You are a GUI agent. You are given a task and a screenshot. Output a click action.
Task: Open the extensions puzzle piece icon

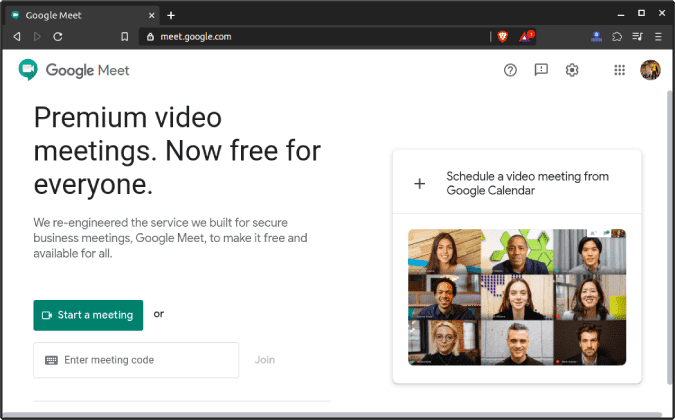point(617,37)
